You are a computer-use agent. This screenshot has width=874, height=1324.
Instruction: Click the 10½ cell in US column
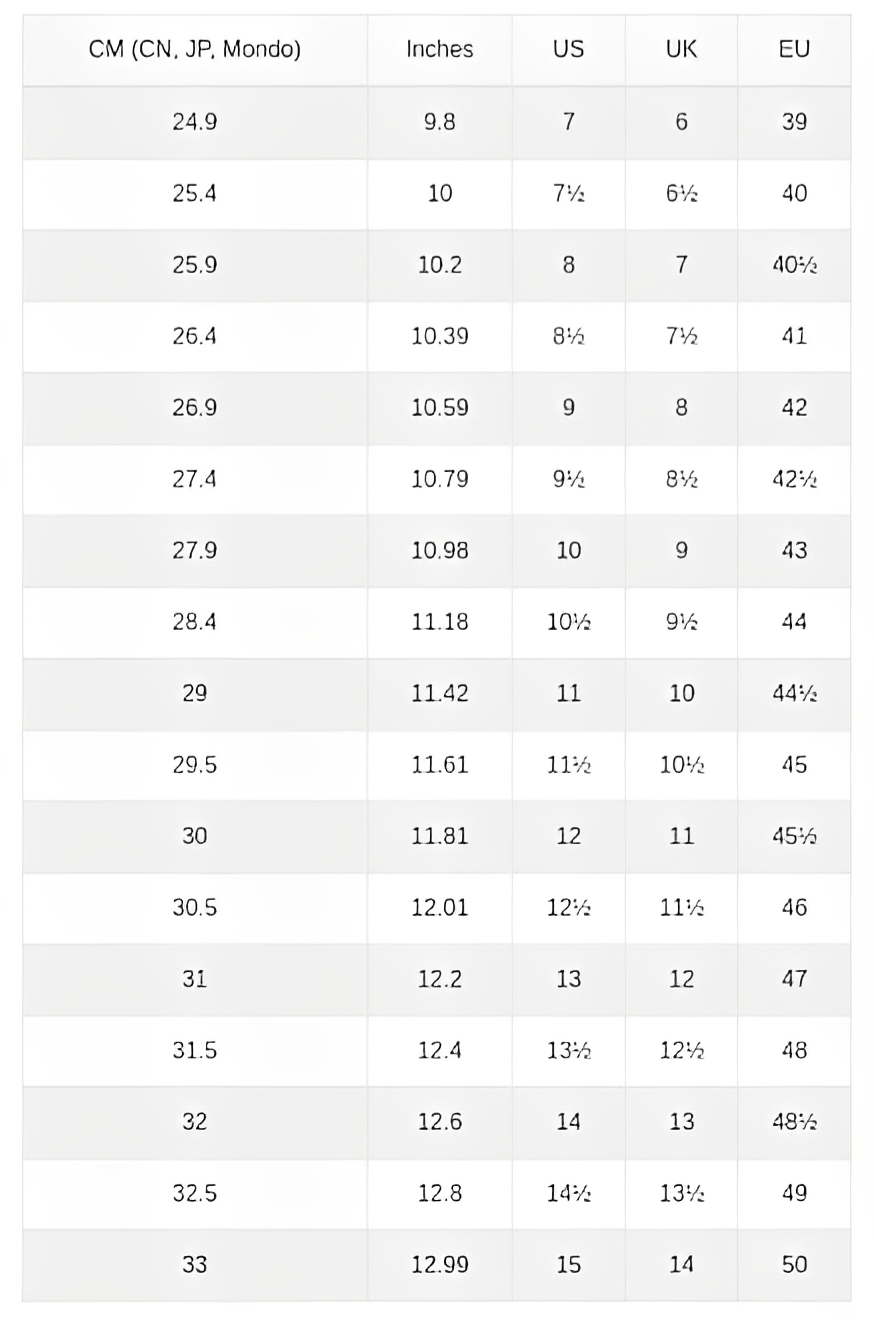(x=568, y=622)
